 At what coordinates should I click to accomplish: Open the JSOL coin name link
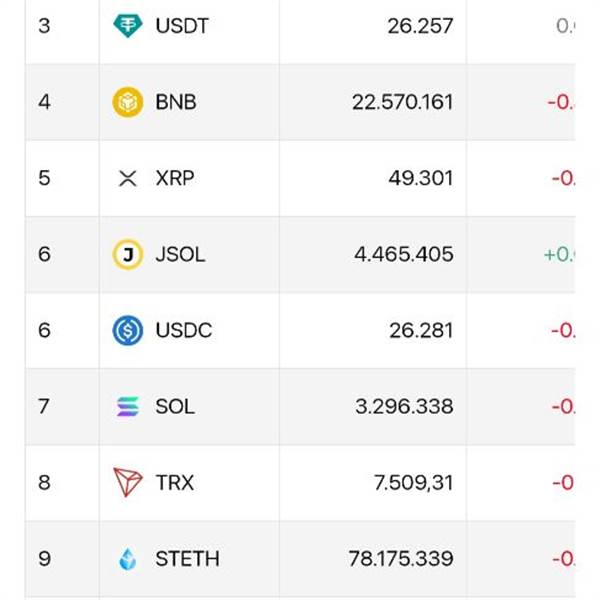pos(180,255)
